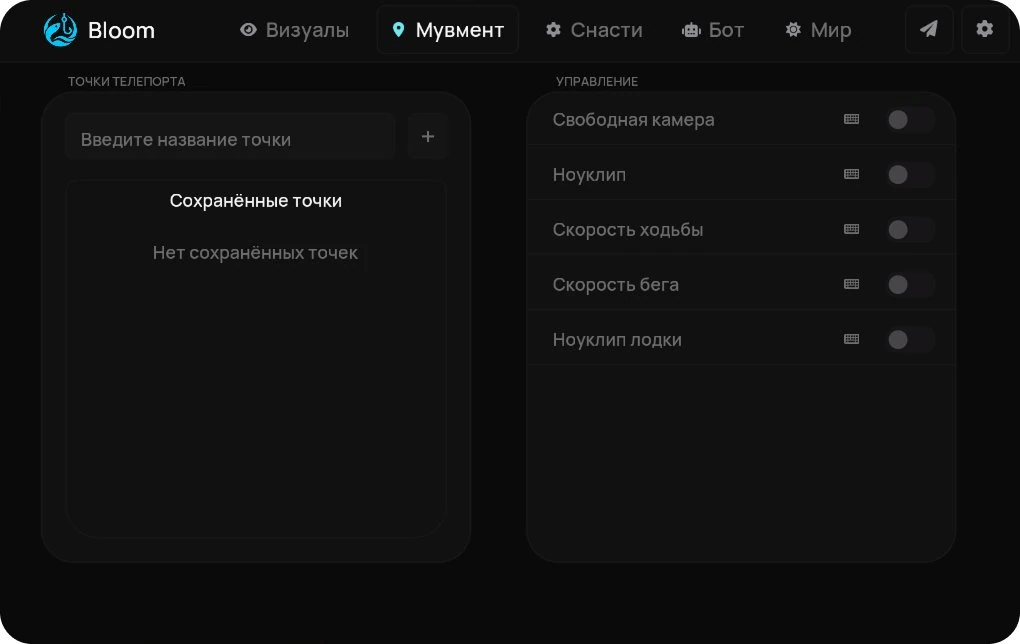Click the Bloom logo icon

pyautogui.click(x=60, y=30)
